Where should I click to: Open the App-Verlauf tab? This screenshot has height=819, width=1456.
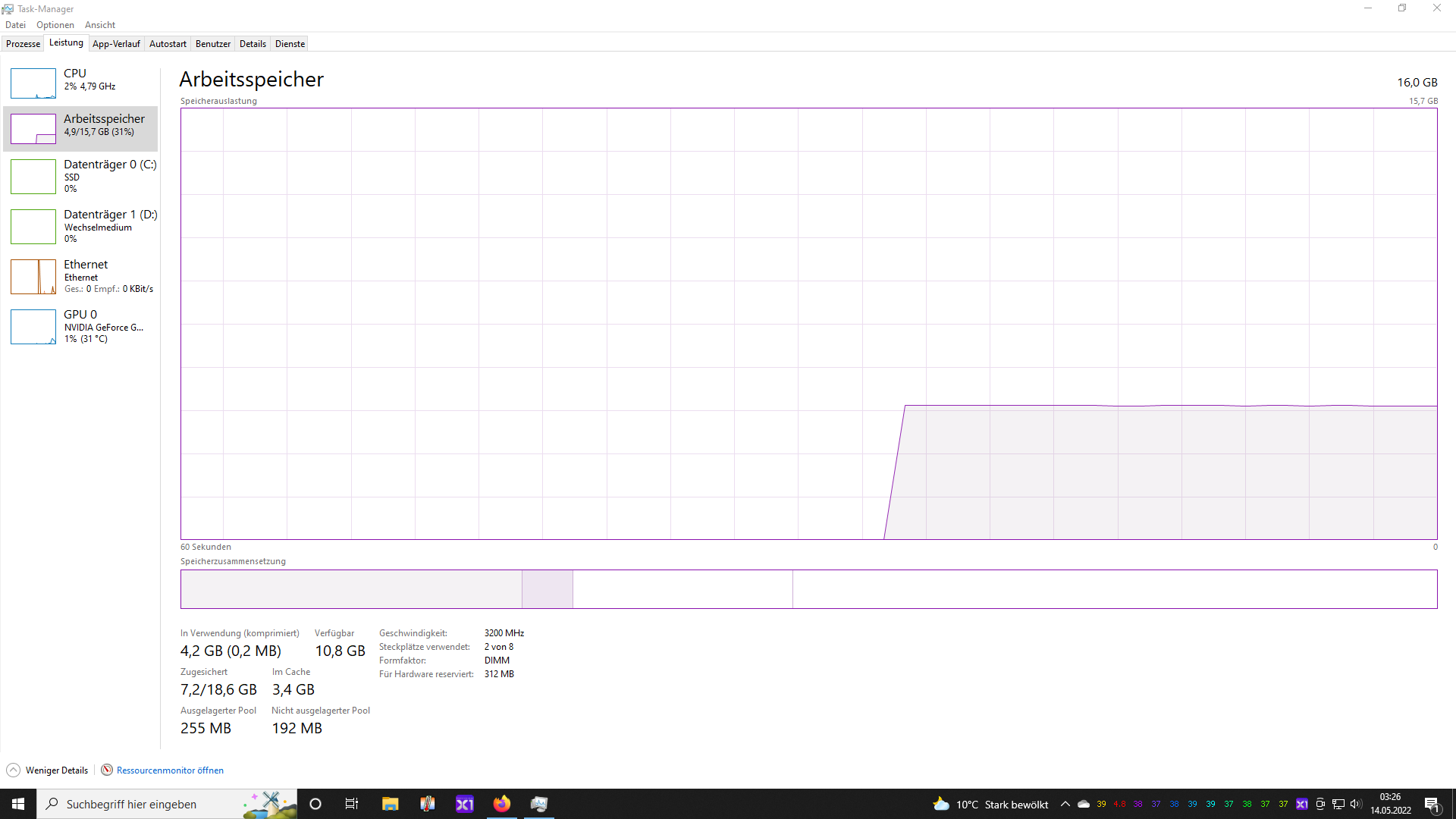click(x=116, y=44)
